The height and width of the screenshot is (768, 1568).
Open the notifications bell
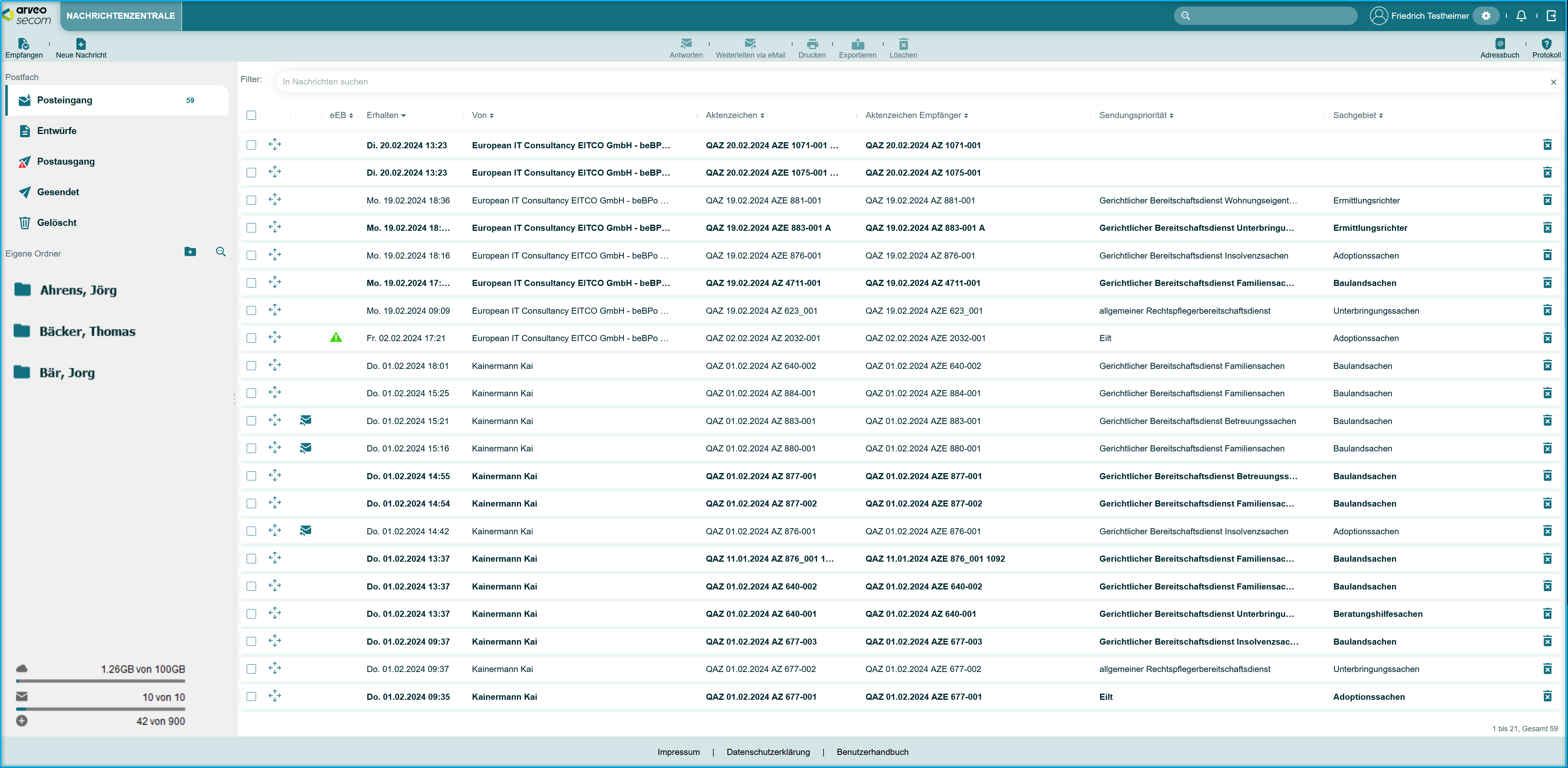pos(1521,16)
